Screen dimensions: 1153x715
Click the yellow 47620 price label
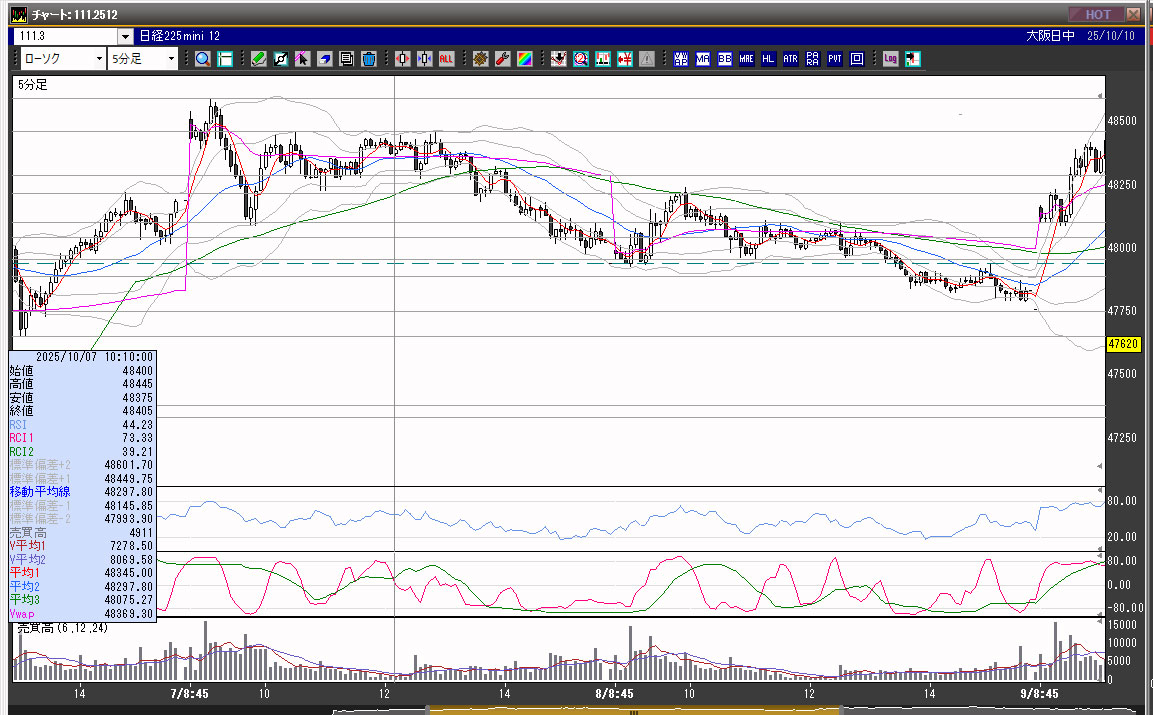tap(1124, 344)
